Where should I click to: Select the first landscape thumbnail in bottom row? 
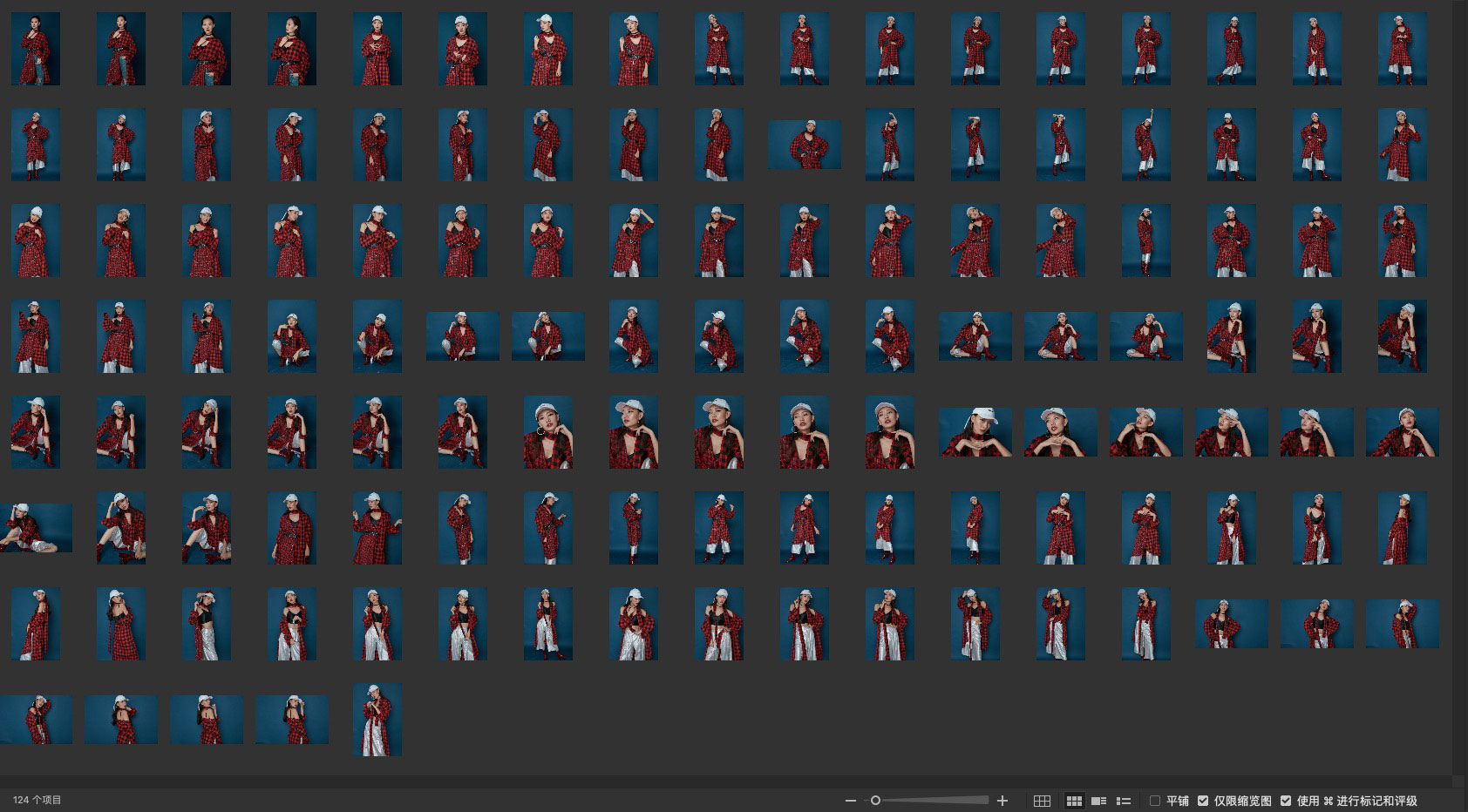pyautogui.click(x=36, y=720)
